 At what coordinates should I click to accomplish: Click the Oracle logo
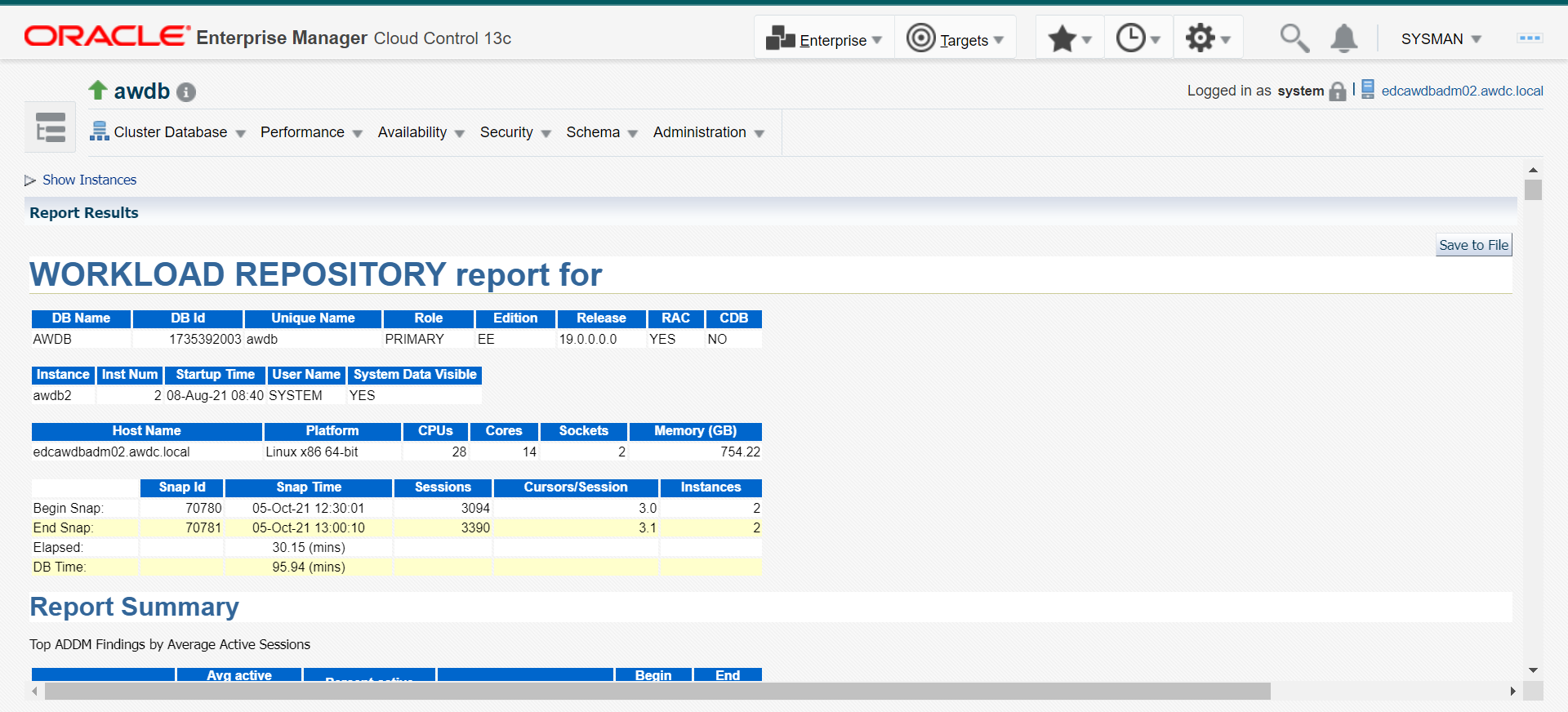point(107,36)
